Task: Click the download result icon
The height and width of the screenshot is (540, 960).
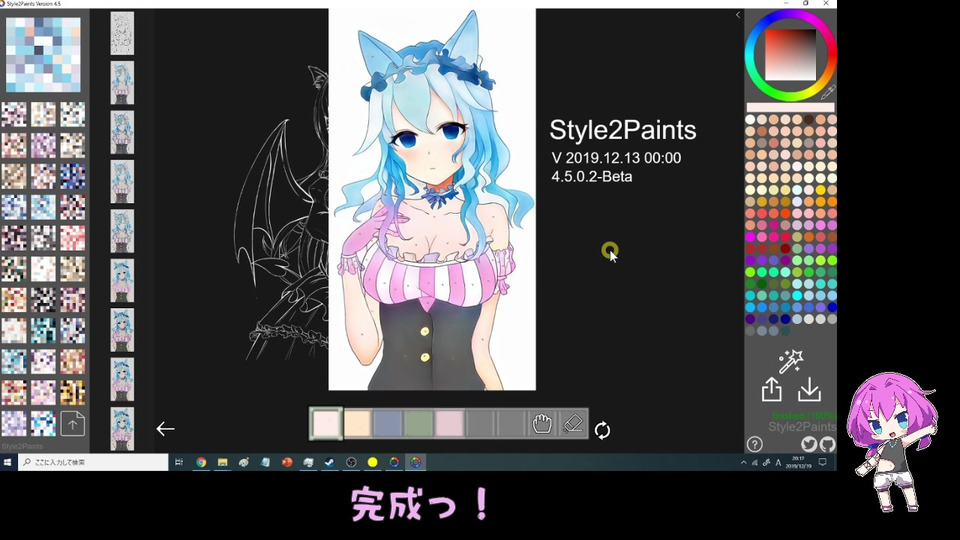Action: [x=809, y=389]
